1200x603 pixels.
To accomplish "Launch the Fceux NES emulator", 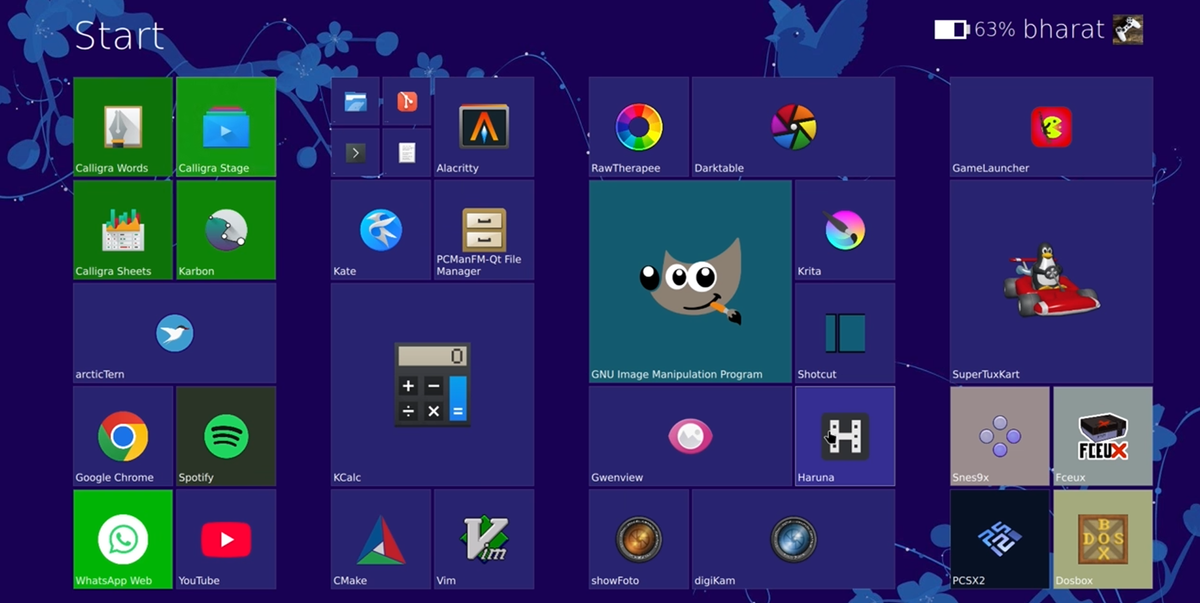I will point(1101,436).
